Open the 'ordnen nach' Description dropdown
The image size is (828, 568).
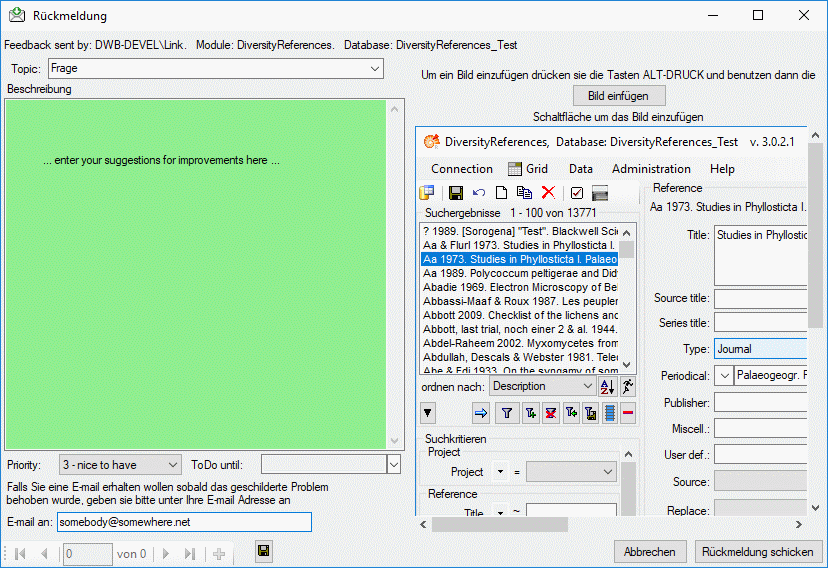pos(543,386)
